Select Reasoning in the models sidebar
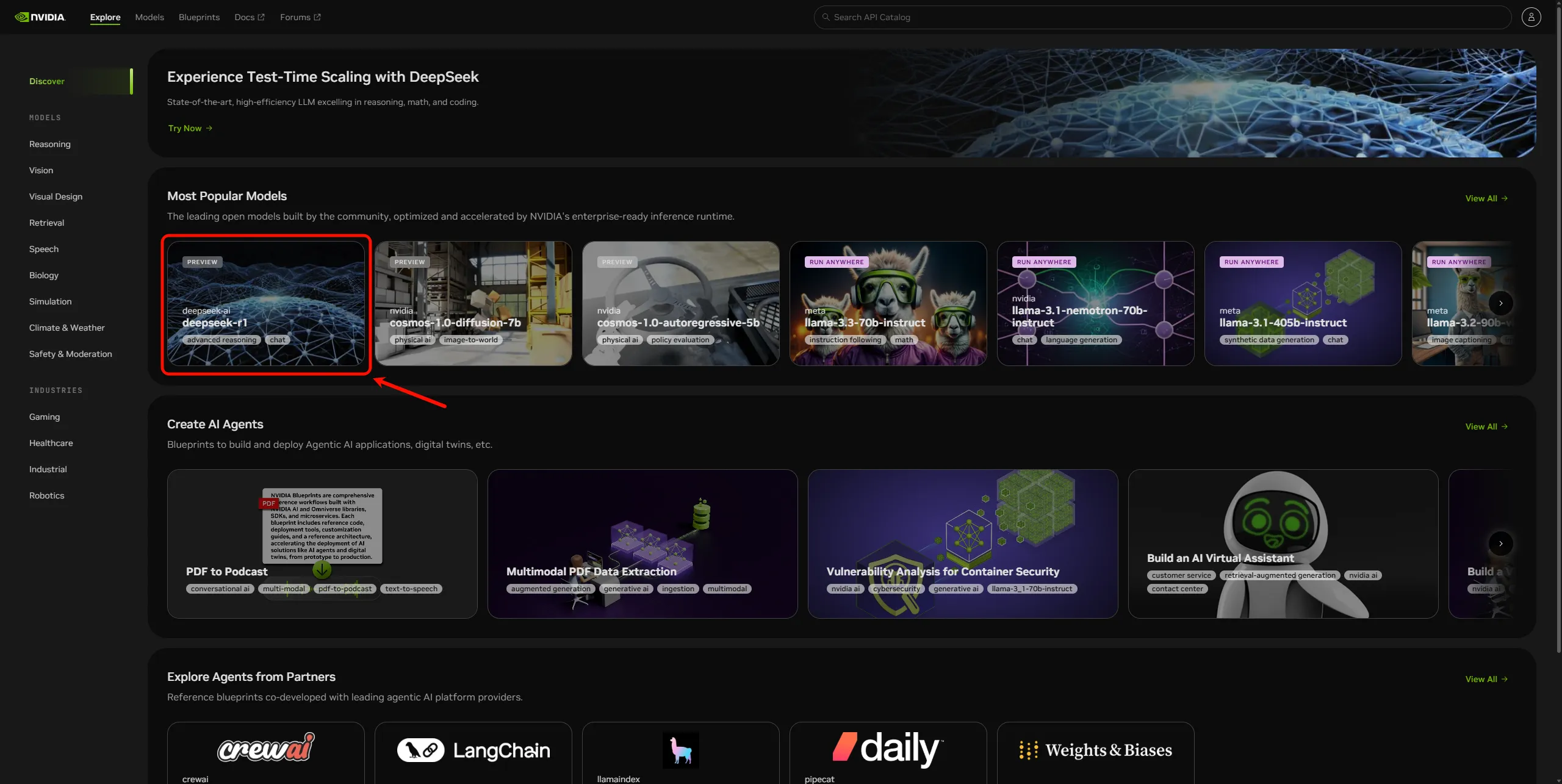Viewport: 1562px width, 784px height. tap(50, 144)
